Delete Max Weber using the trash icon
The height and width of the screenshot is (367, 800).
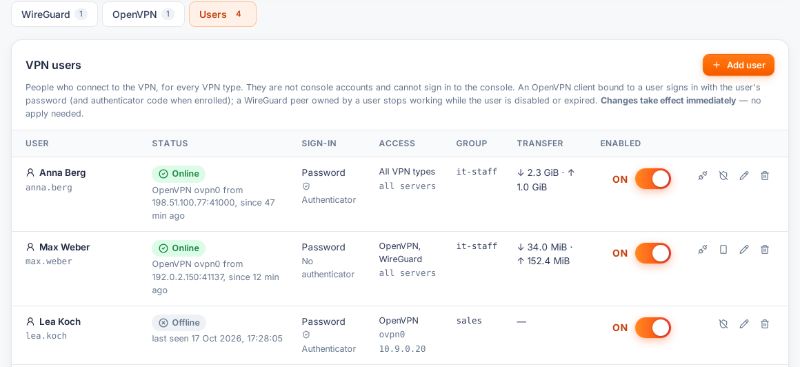(764, 250)
